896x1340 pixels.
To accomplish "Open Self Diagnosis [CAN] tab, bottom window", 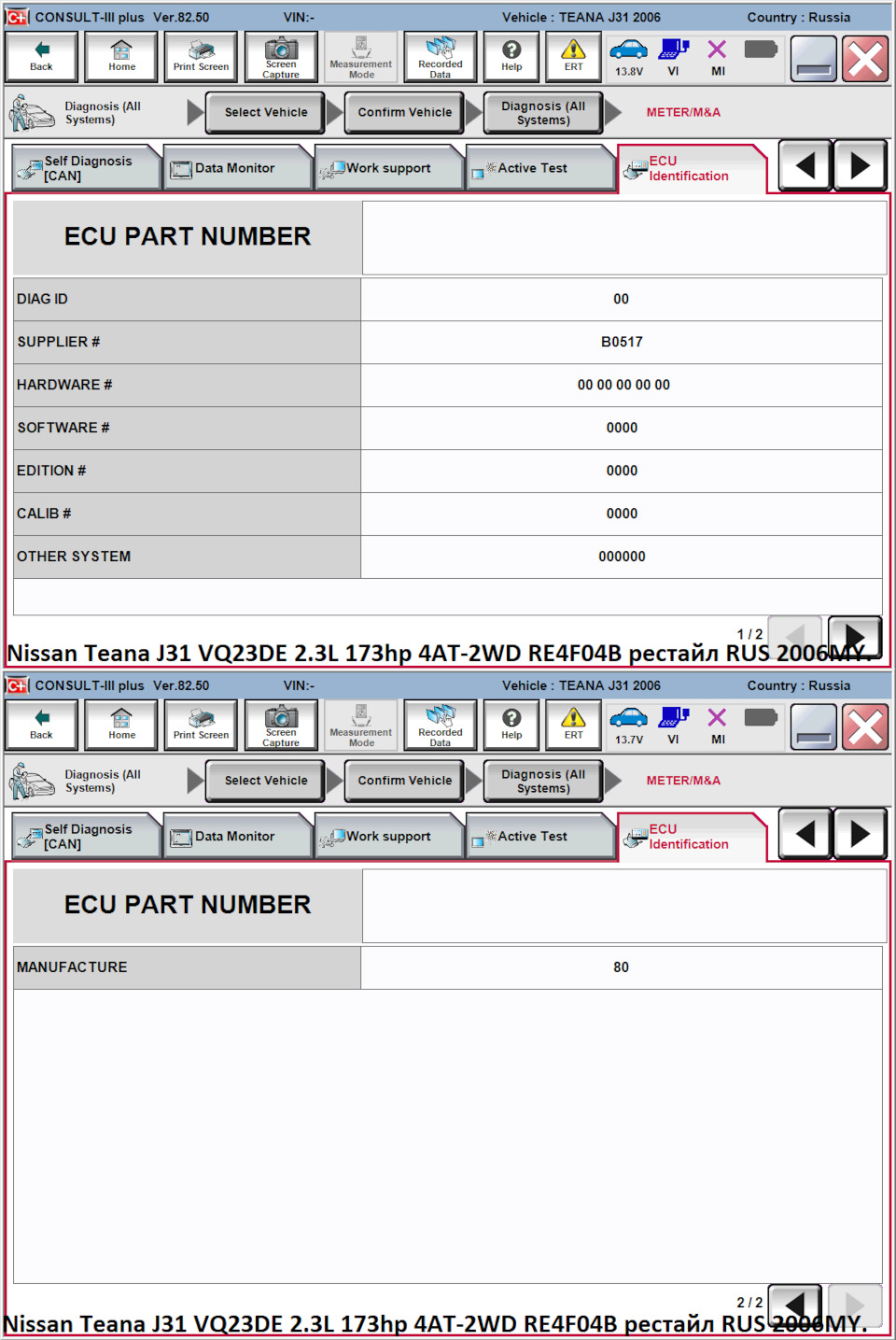I will tap(87, 837).
